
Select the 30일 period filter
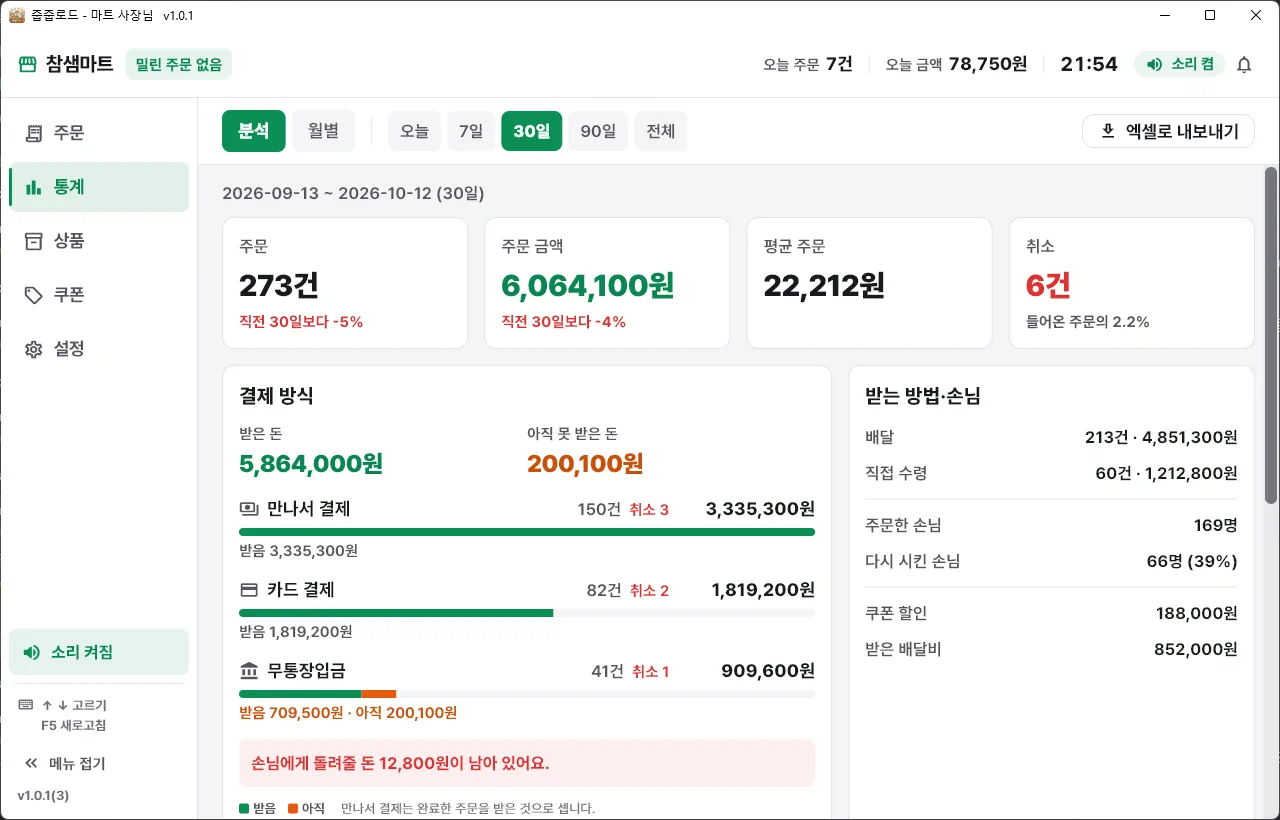coord(532,131)
